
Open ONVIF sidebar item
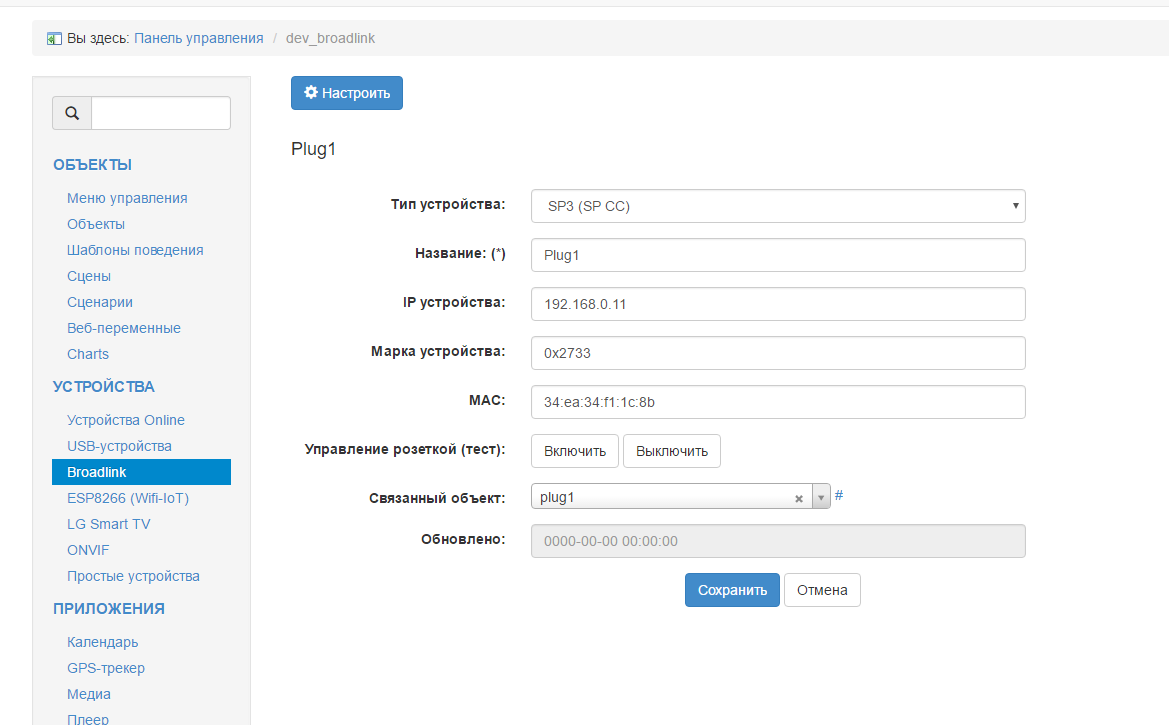88,550
